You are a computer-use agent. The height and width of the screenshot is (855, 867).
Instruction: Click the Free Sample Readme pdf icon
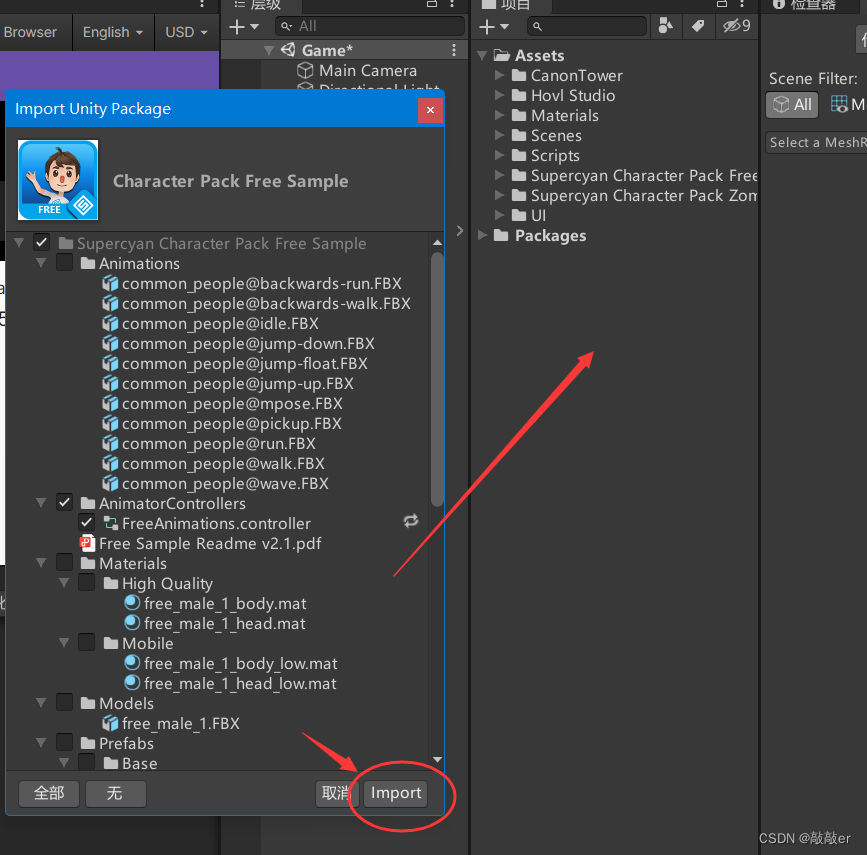coord(87,543)
